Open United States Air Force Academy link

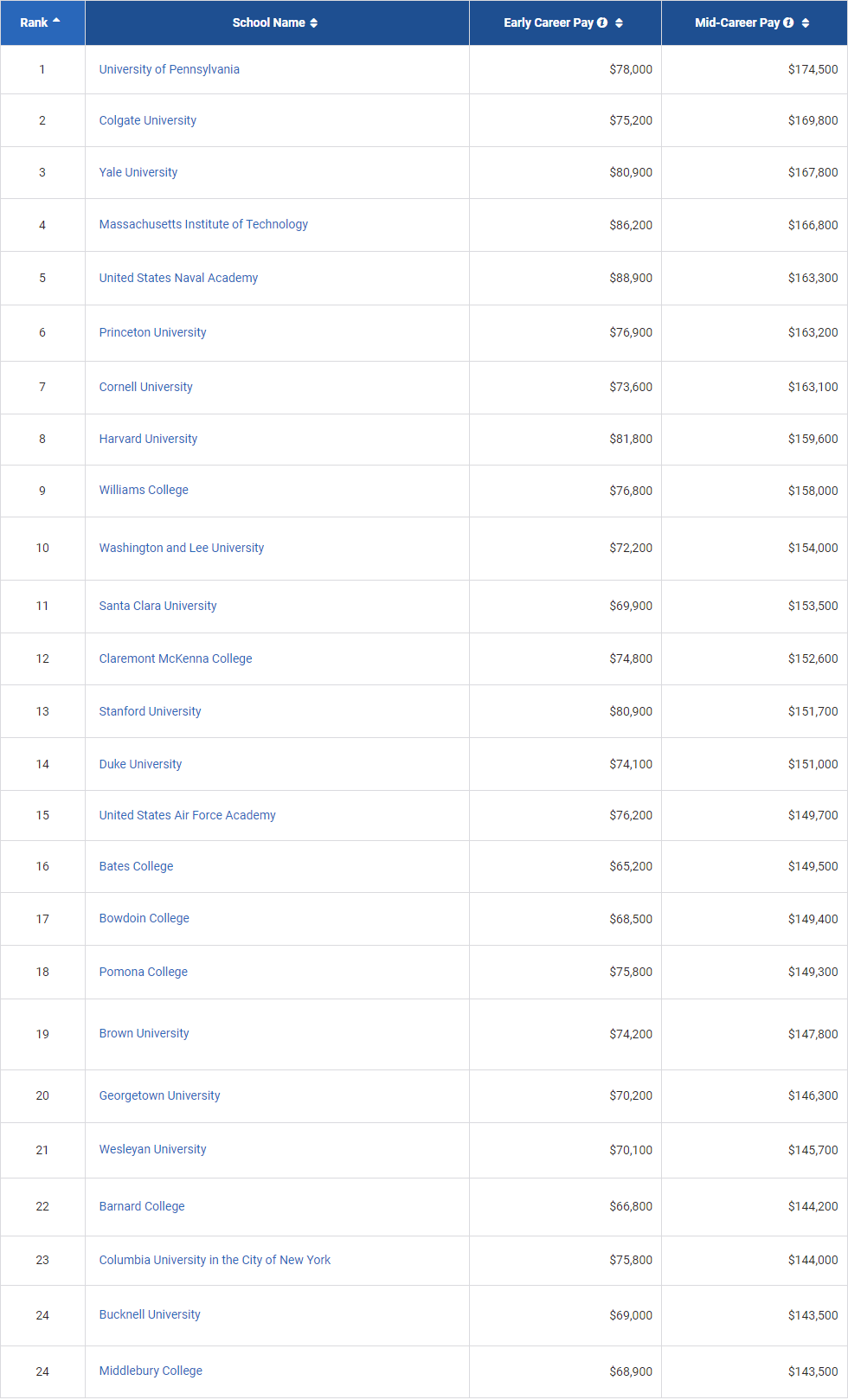click(188, 815)
